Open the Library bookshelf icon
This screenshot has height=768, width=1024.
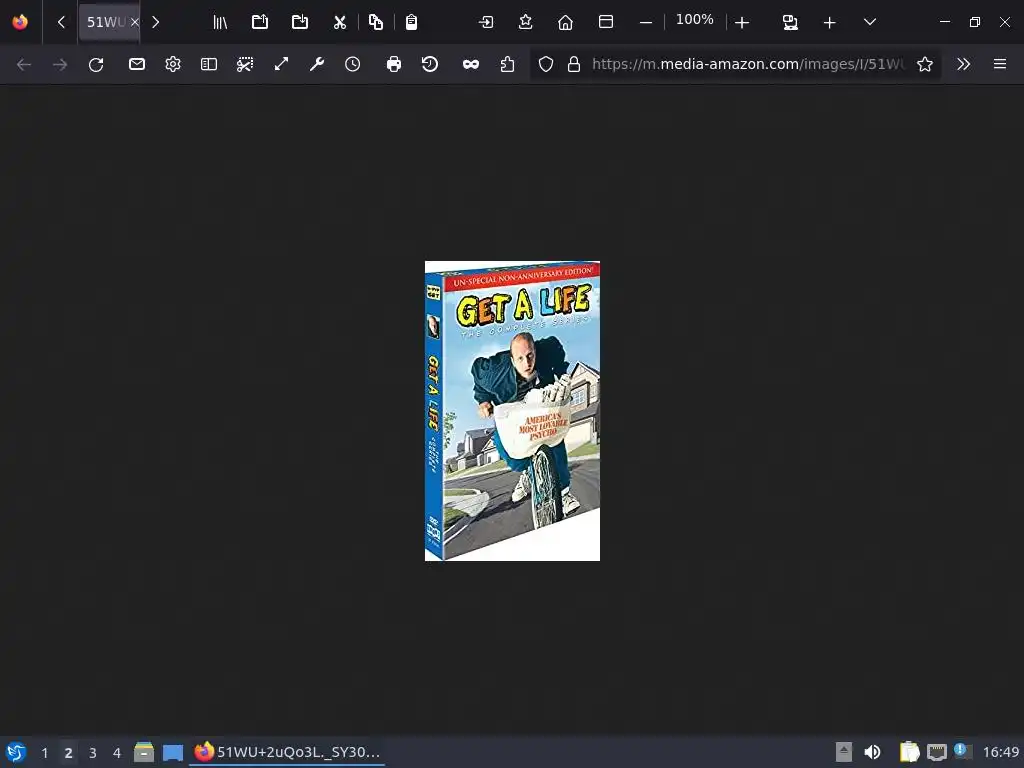[220, 22]
